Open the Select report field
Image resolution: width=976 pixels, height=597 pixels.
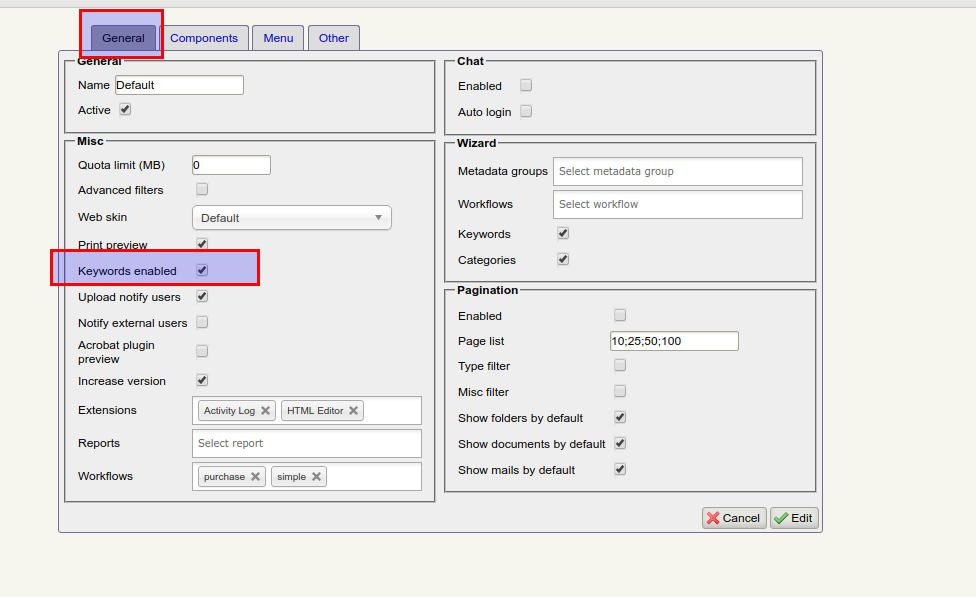[306, 443]
